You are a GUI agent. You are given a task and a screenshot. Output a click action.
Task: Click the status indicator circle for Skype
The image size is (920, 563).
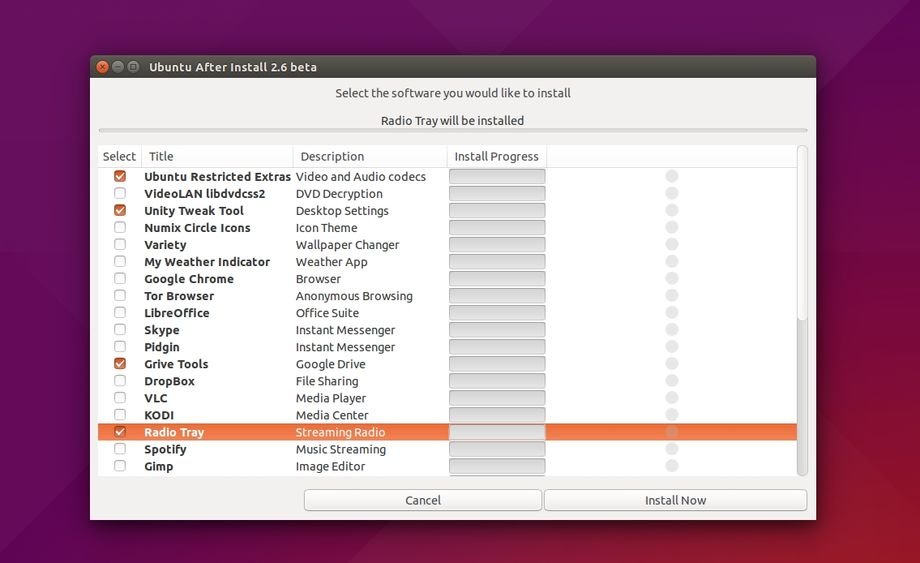click(x=672, y=330)
